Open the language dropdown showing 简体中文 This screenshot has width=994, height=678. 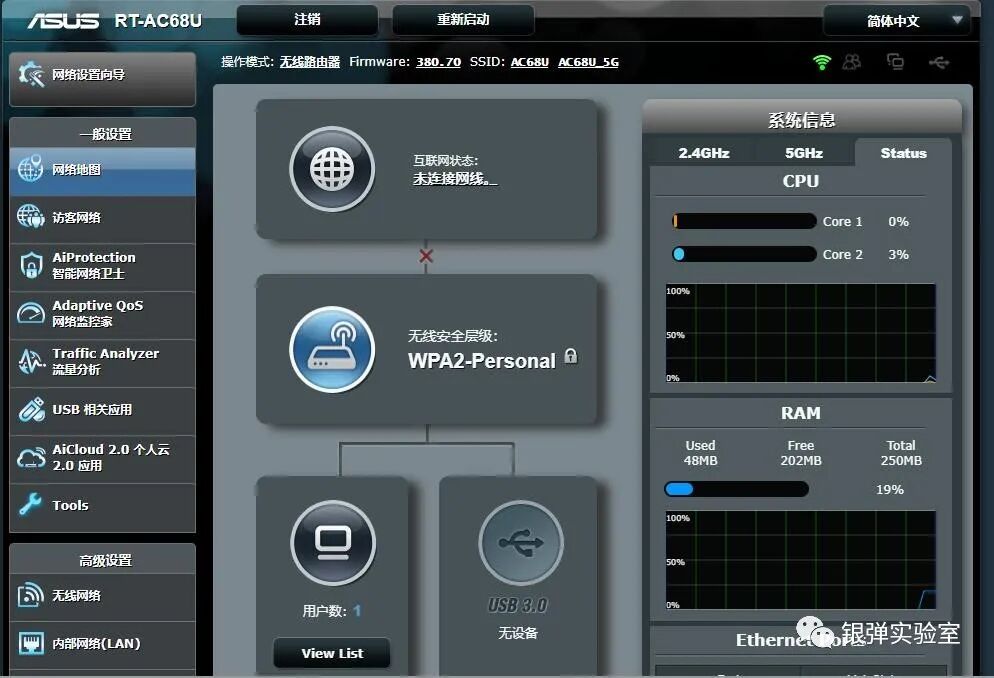pyautogui.click(x=896, y=20)
